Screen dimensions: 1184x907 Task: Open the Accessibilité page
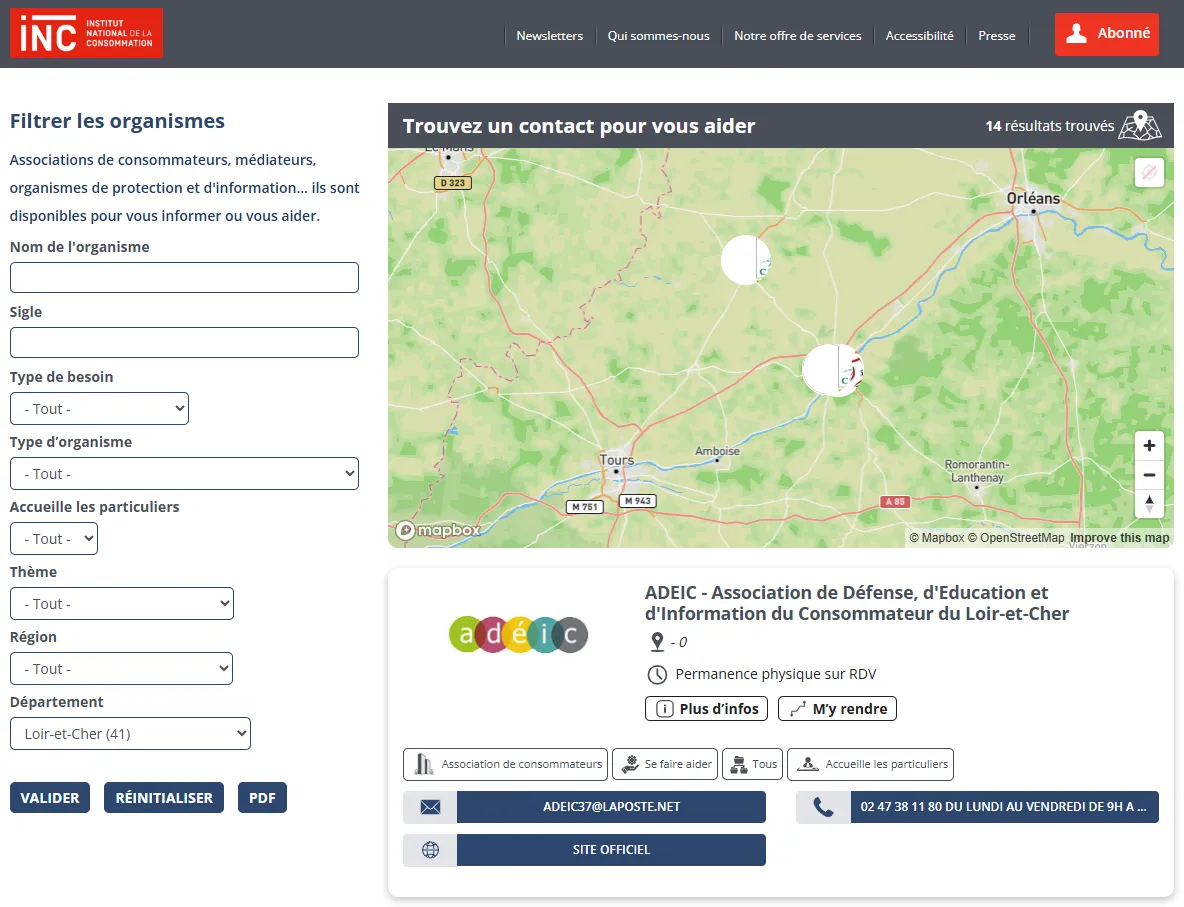tap(920, 35)
